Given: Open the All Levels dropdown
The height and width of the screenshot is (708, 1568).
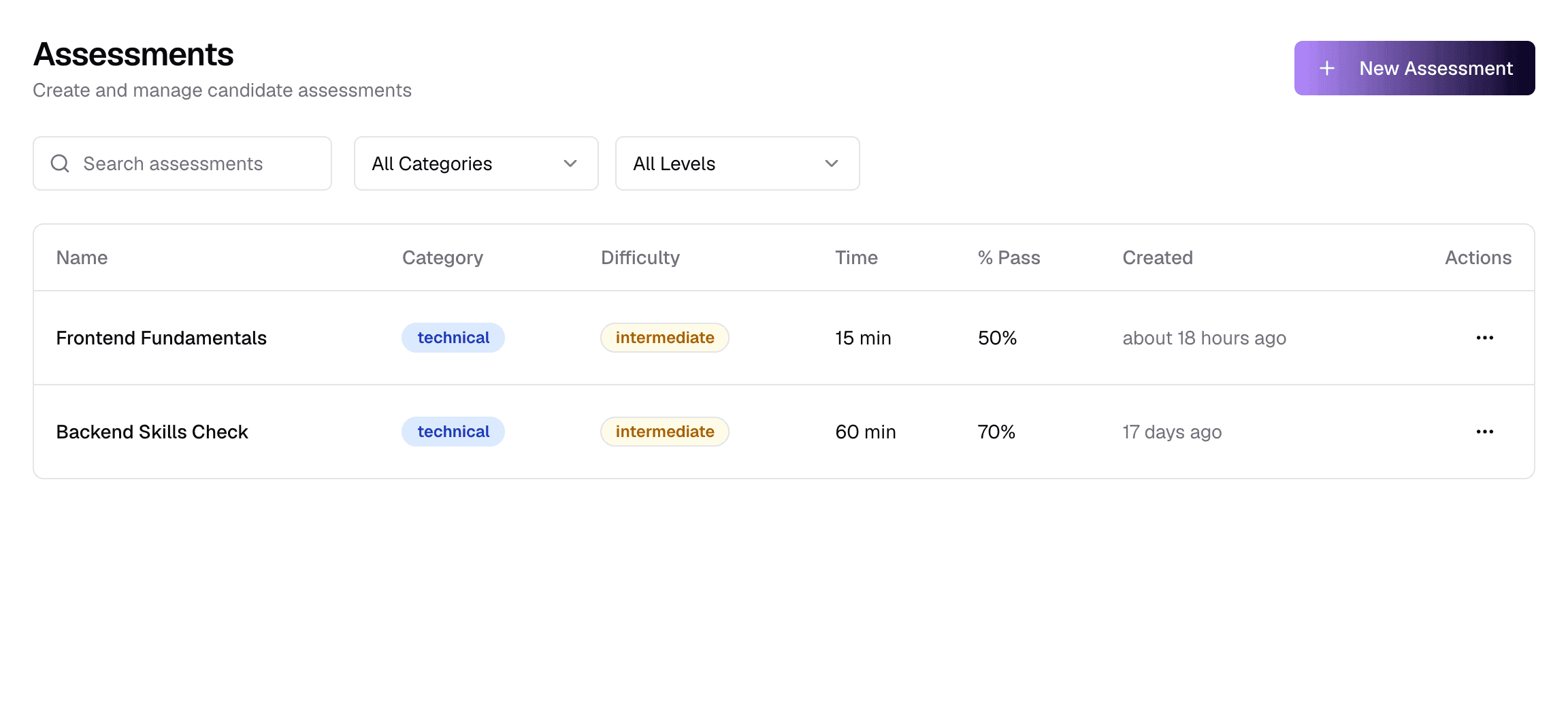Looking at the screenshot, I should click(738, 163).
